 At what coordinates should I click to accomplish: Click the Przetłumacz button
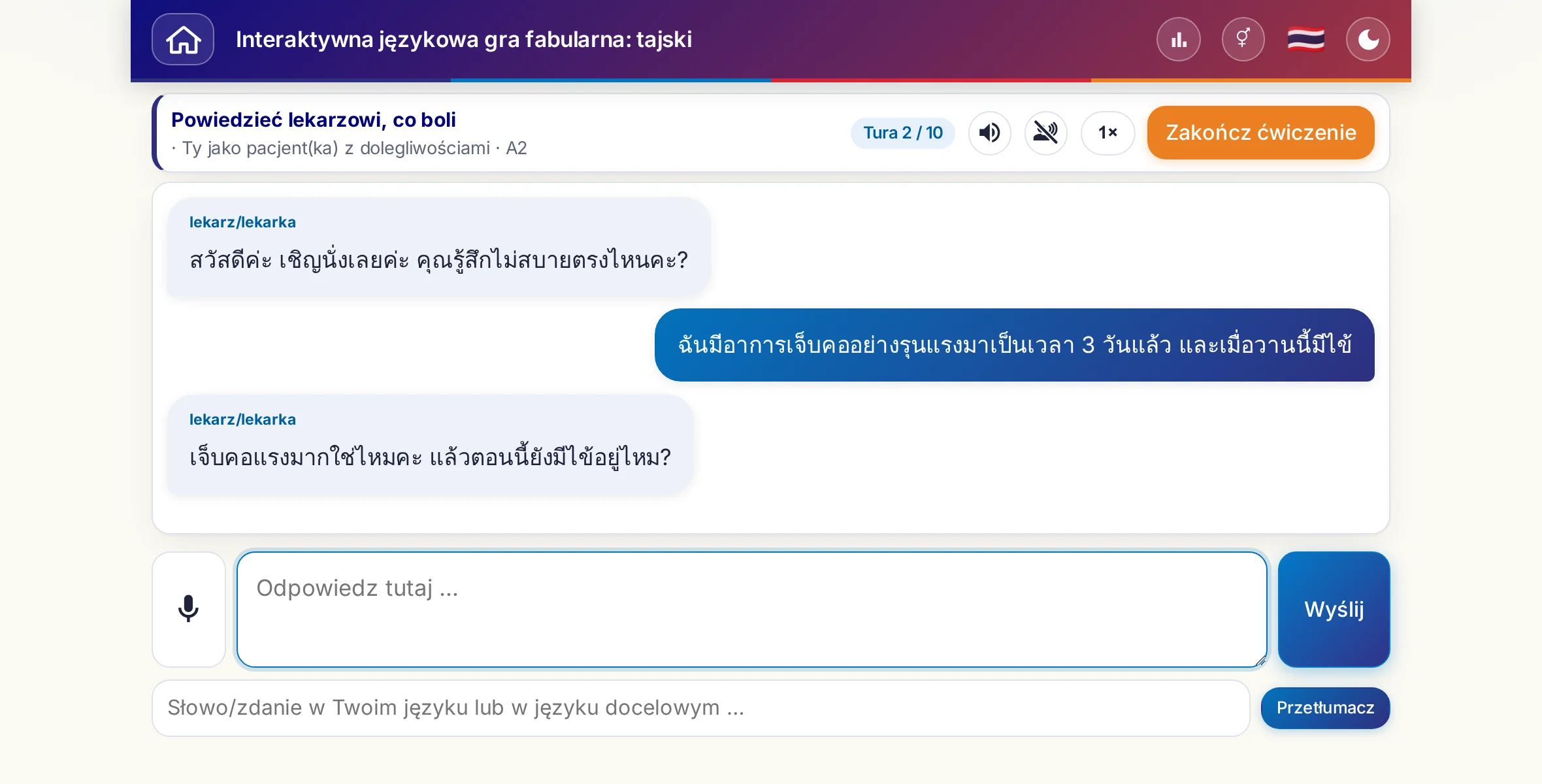(x=1325, y=708)
